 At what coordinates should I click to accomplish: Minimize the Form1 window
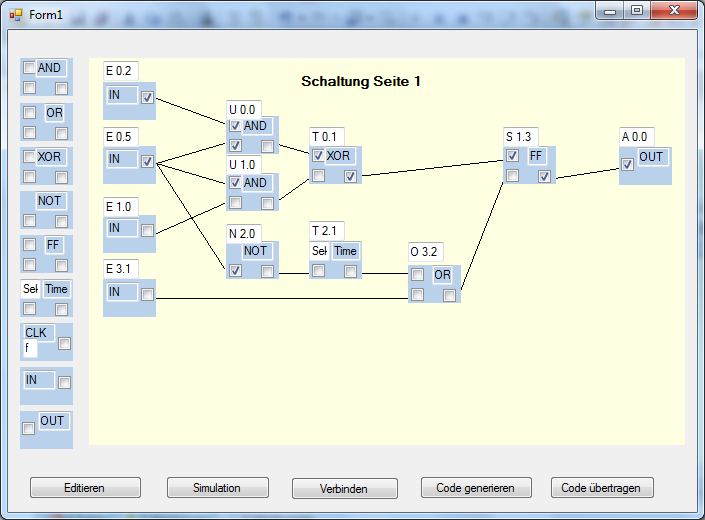(610, 11)
